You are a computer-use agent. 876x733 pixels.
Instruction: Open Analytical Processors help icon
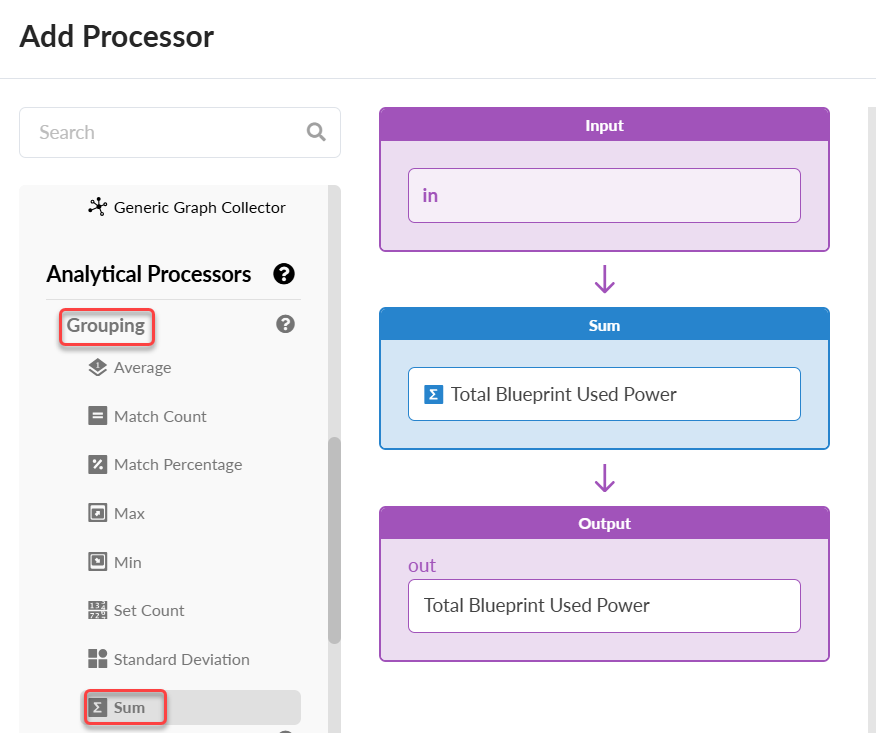[x=284, y=274]
